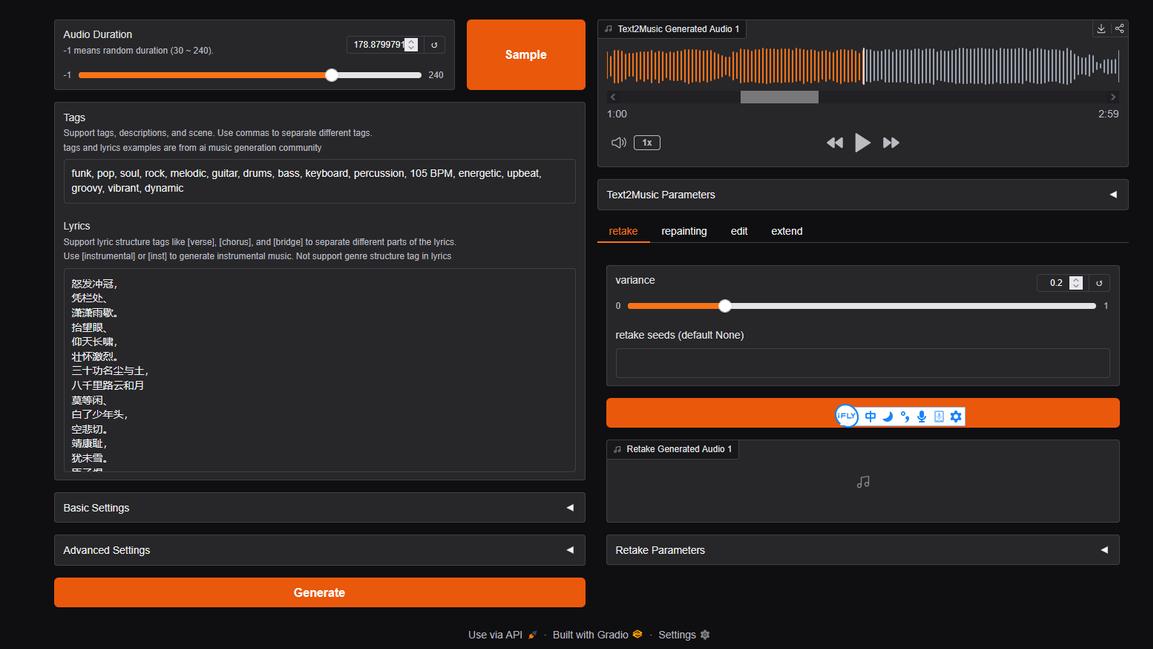Click the waveform horizontal scrollbar thumb
This screenshot has width=1153, height=649.
point(779,97)
